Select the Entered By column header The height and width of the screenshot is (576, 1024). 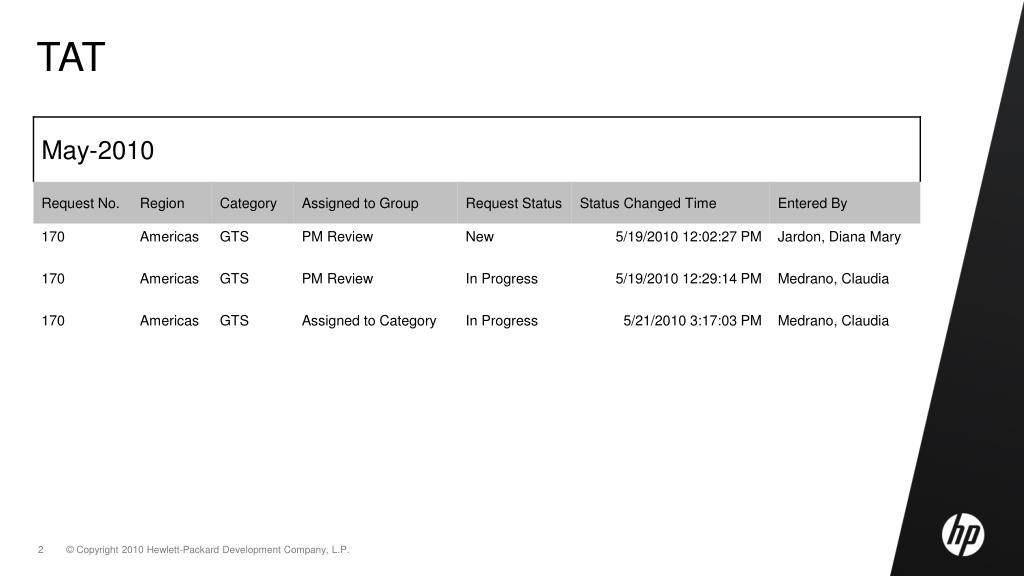coord(812,203)
